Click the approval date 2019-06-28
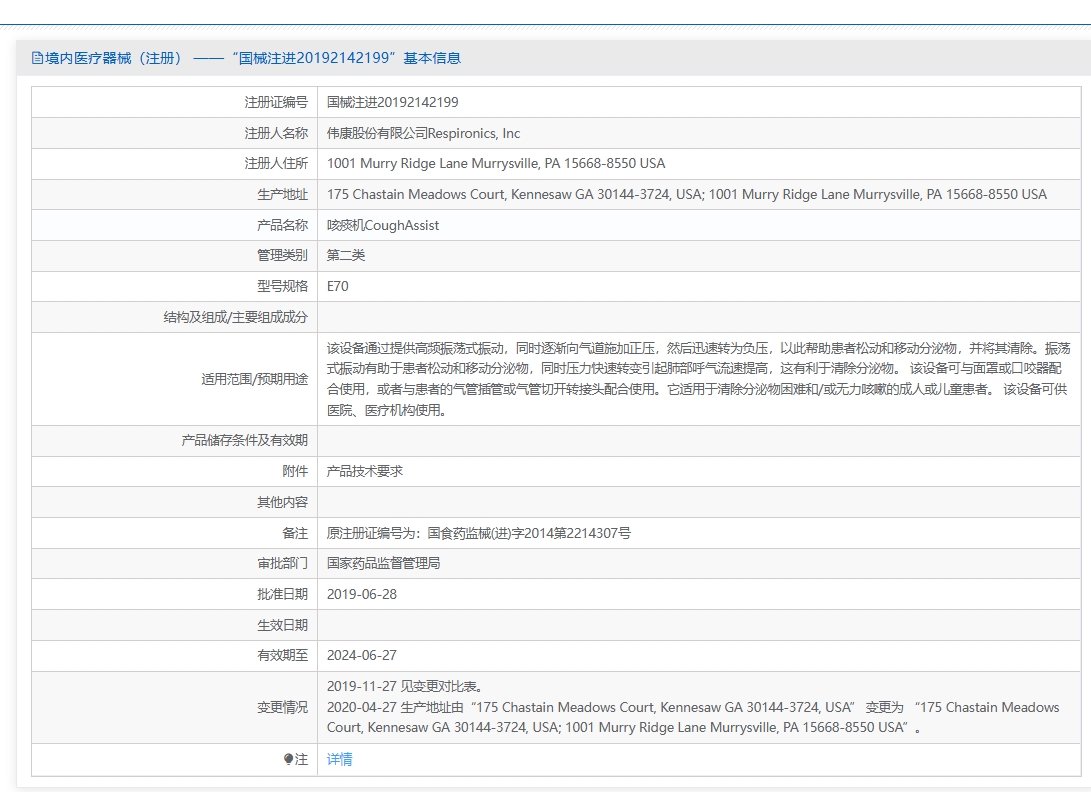Image resolution: width=1091 pixels, height=792 pixels. (362, 594)
